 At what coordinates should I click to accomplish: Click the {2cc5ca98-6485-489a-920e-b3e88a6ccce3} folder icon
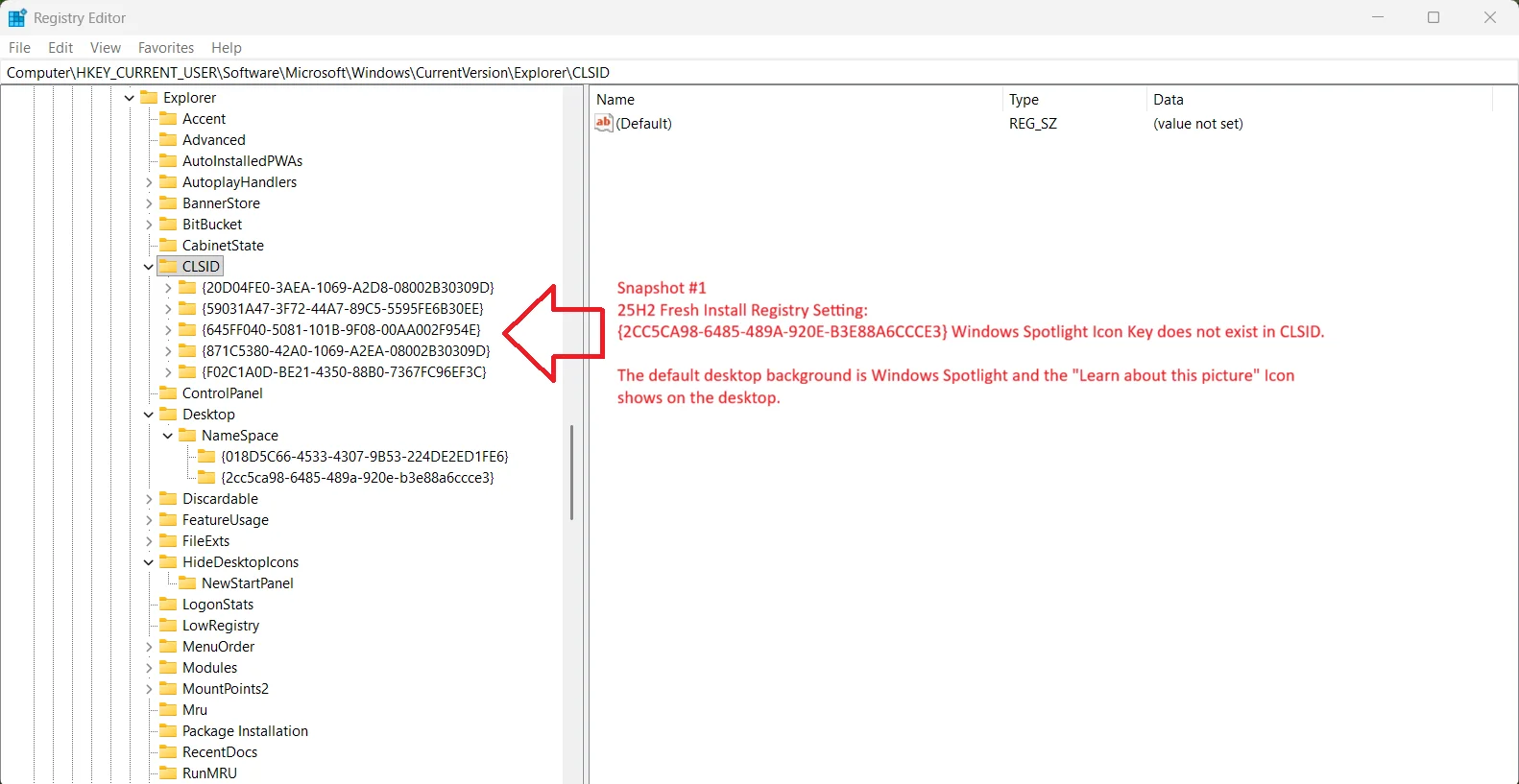(x=206, y=478)
